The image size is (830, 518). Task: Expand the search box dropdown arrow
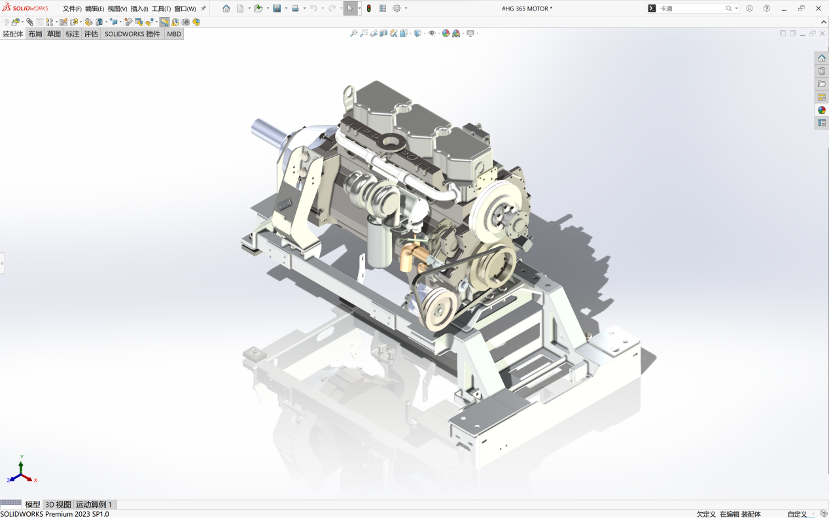click(x=738, y=8)
